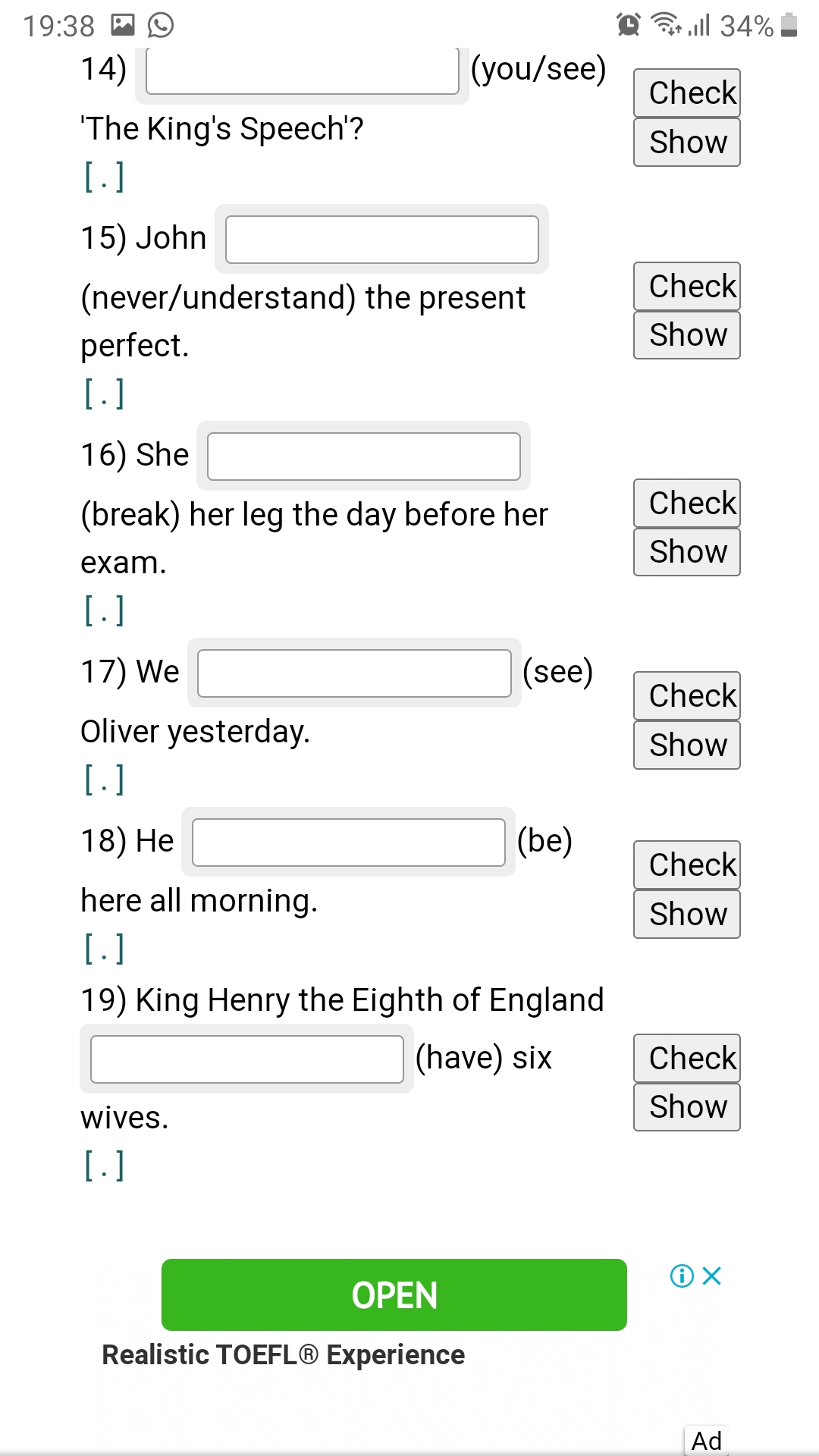Focus the answer box for question 17 We
This screenshot has width=819, height=1456.
(354, 673)
